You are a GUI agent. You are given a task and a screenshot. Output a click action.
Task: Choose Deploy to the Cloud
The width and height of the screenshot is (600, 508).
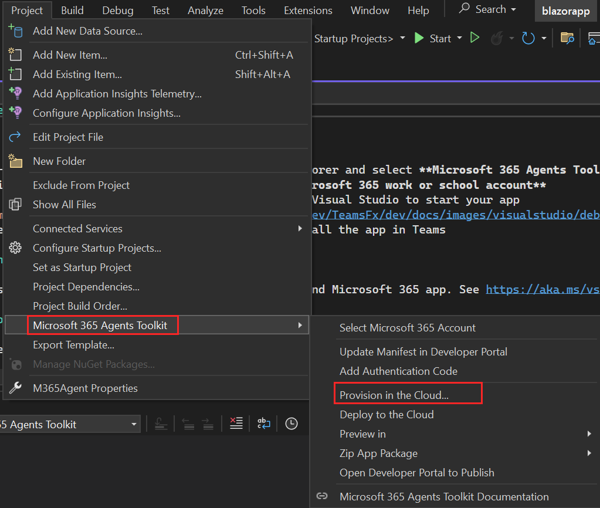[x=386, y=414]
